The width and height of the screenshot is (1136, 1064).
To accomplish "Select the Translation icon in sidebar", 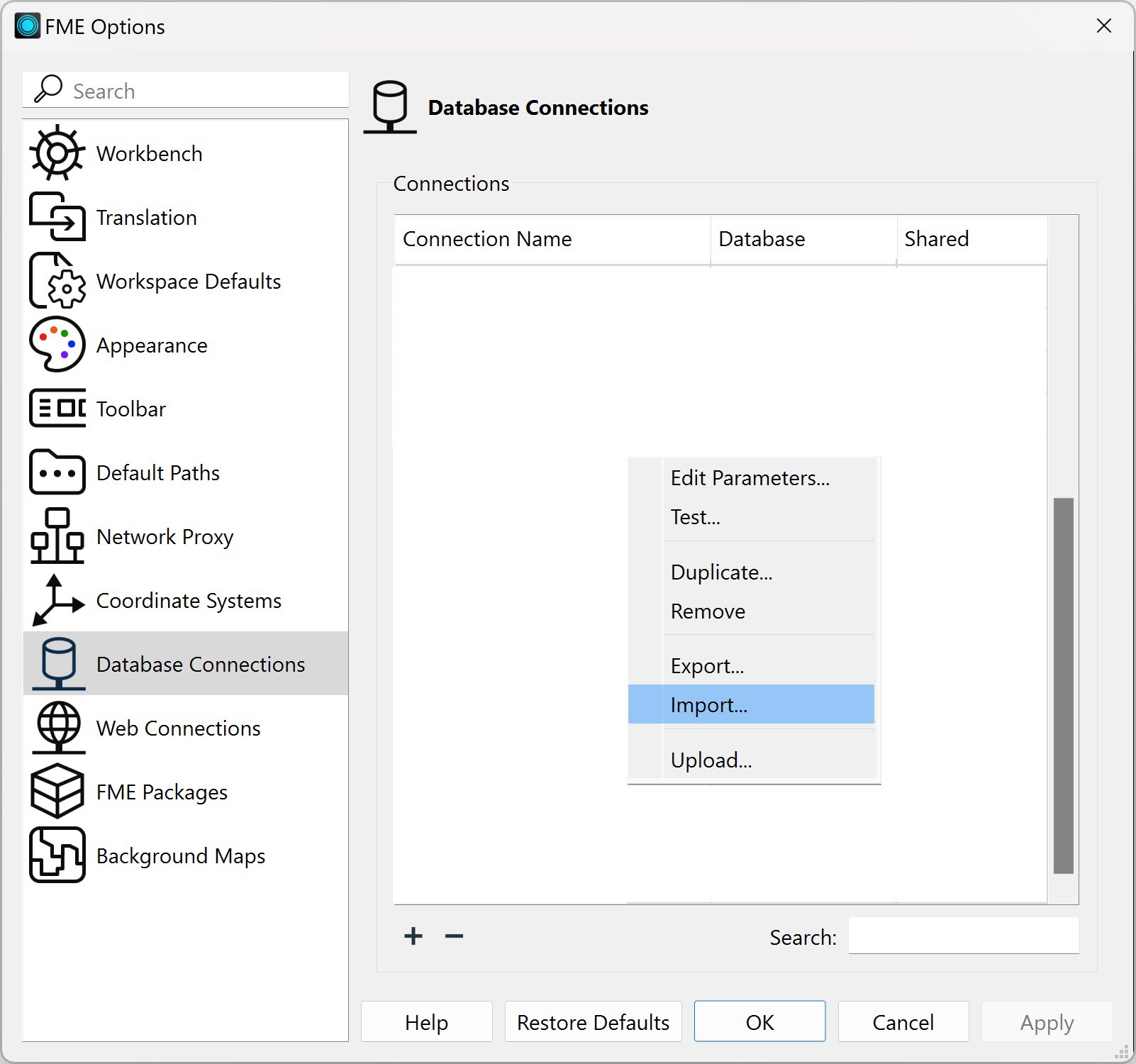I will (x=57, y=217).
